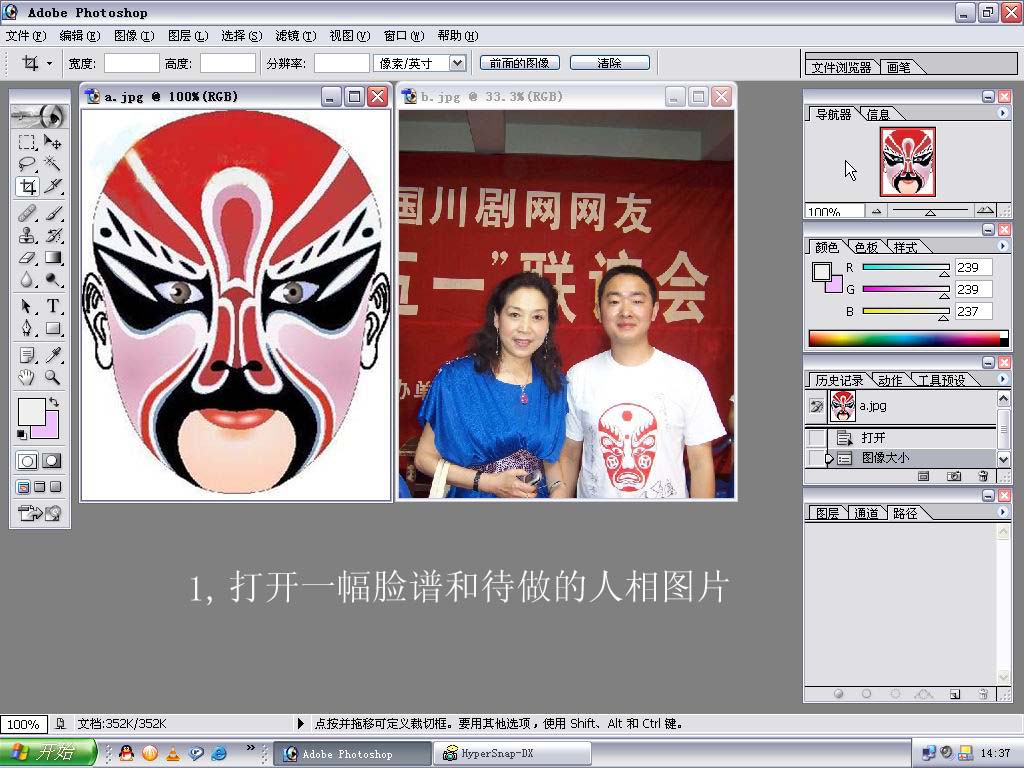The image size is (1024, 768).
Task: Switch to the 色板 (Swatches) tab
Action: (866, 247)
